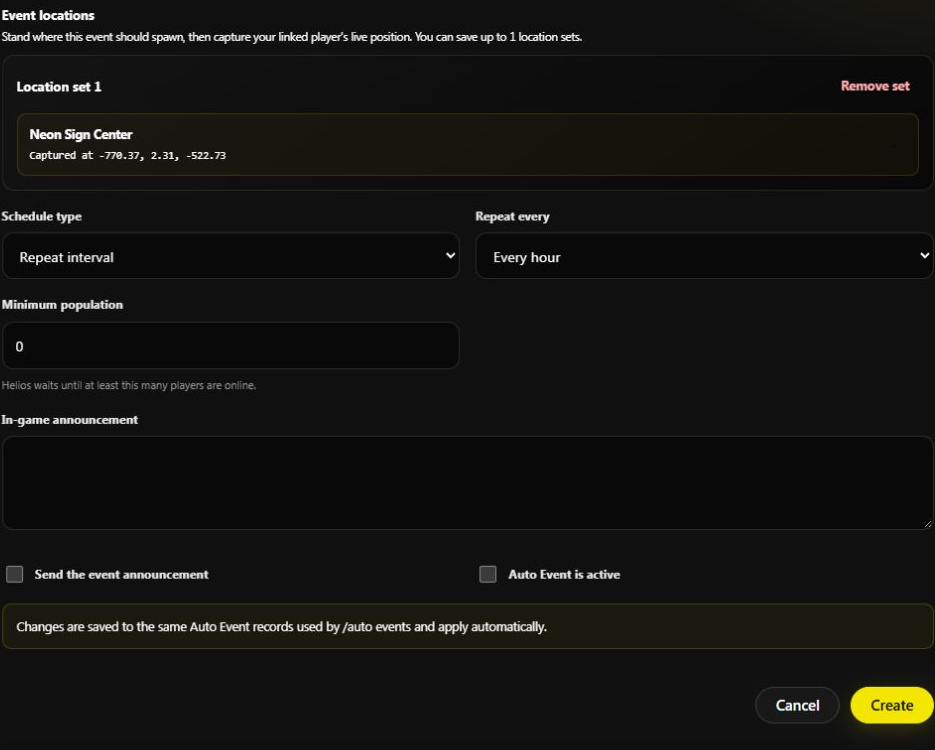Create the auto event
This screenshot has width=935, height=750.
click(891, 705)
